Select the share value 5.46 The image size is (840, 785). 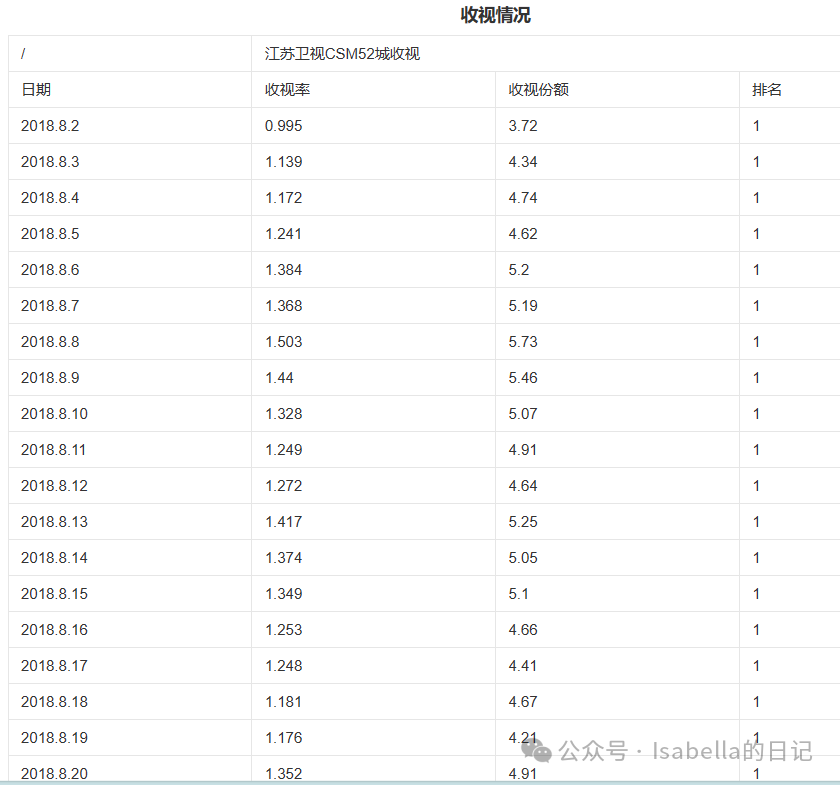(x=523, y=378)
